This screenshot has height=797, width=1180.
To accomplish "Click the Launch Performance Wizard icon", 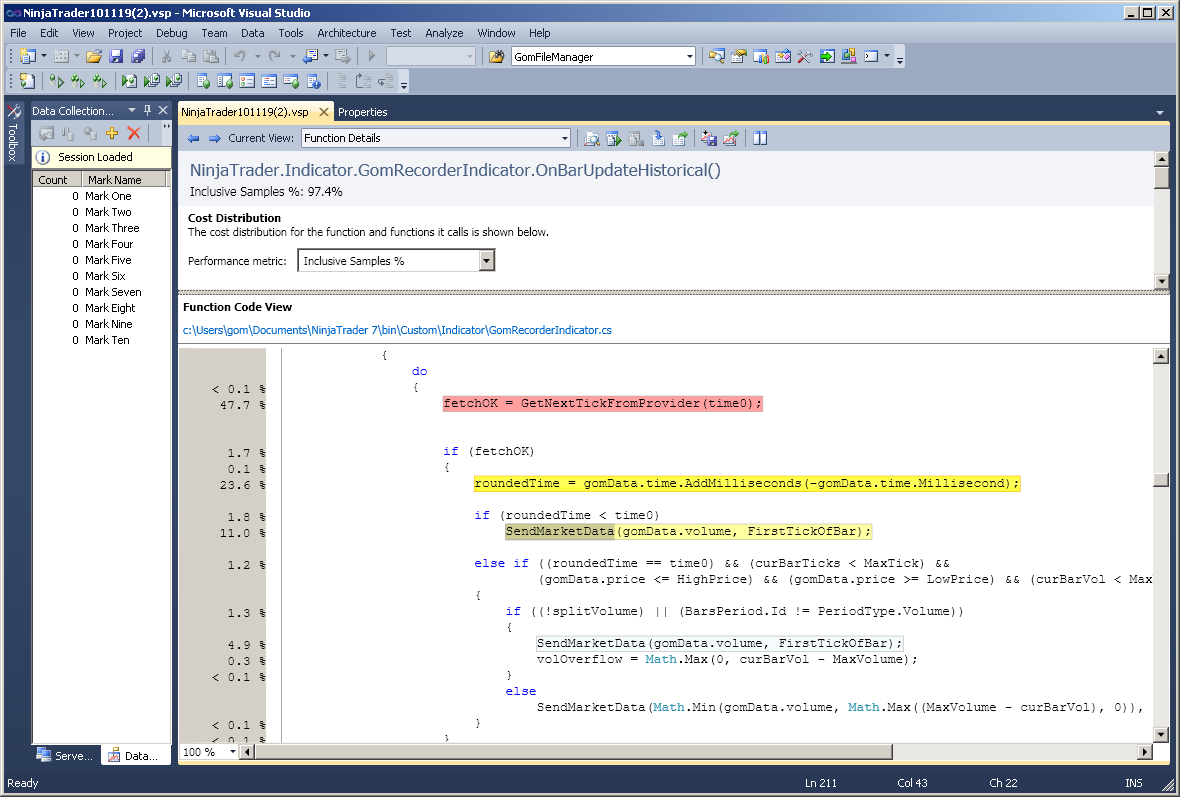I will [x=27, y=81].
